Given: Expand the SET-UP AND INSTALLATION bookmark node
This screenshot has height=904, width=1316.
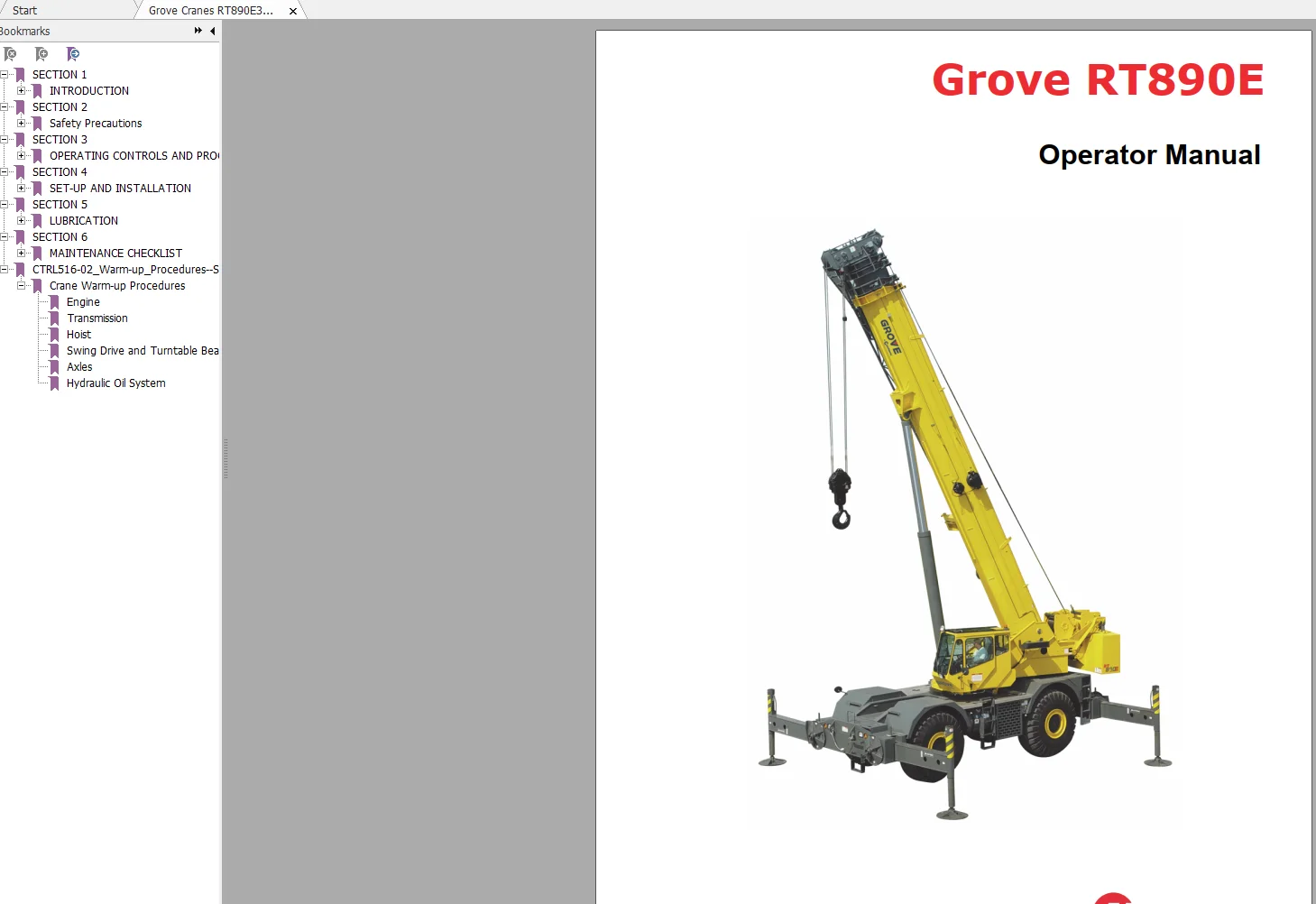Looking at the screenshot, I should [x=21, y=189].
